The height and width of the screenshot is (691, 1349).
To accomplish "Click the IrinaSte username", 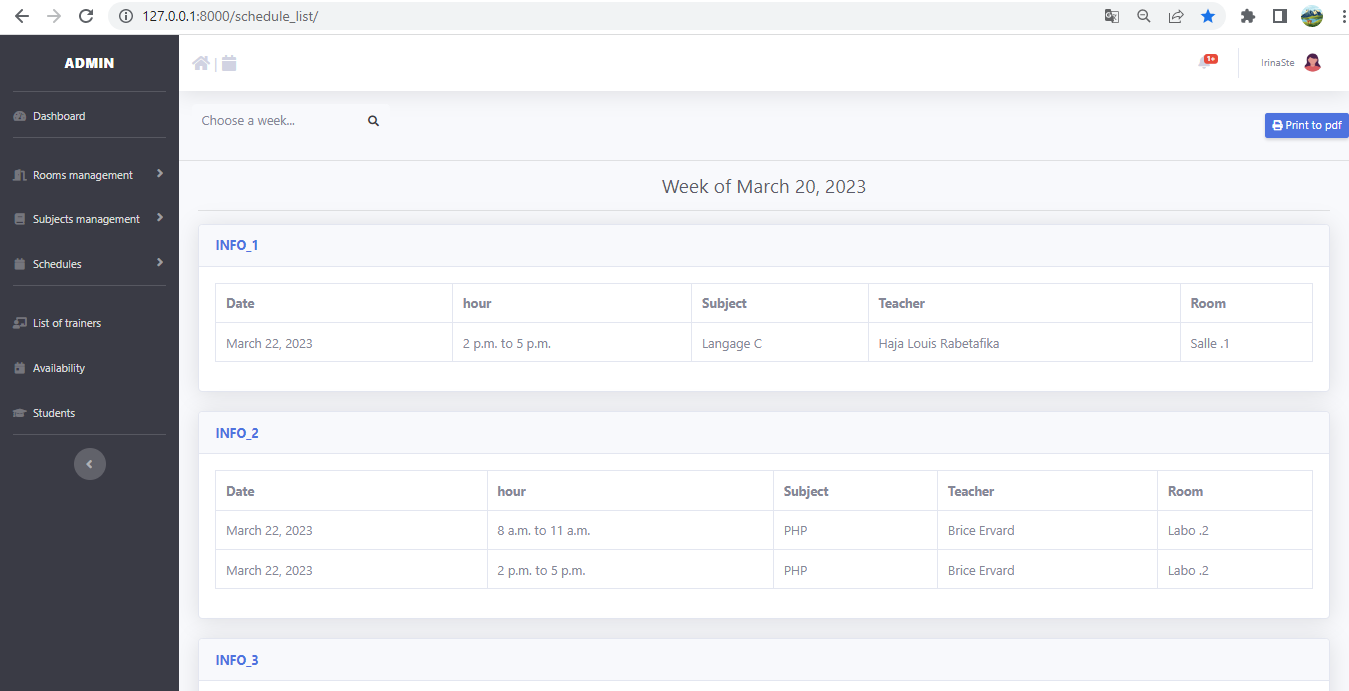I will 1277,63.
